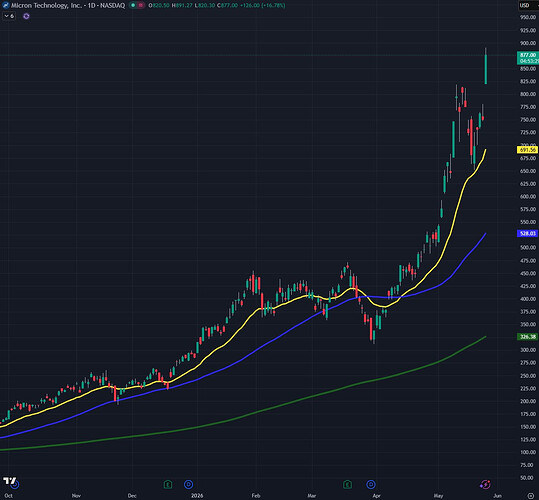Click the Nov time axis label
Screen dimensions: 539x500
coord(76,496)
